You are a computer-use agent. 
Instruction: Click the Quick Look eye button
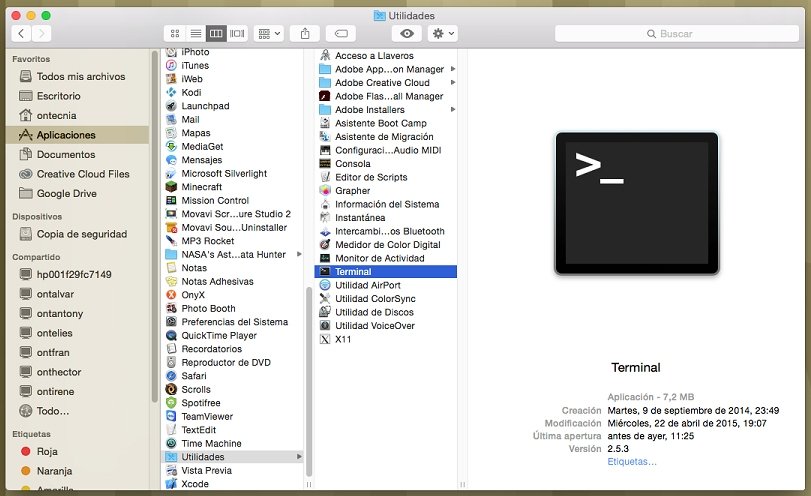click(x=407, y=34)
